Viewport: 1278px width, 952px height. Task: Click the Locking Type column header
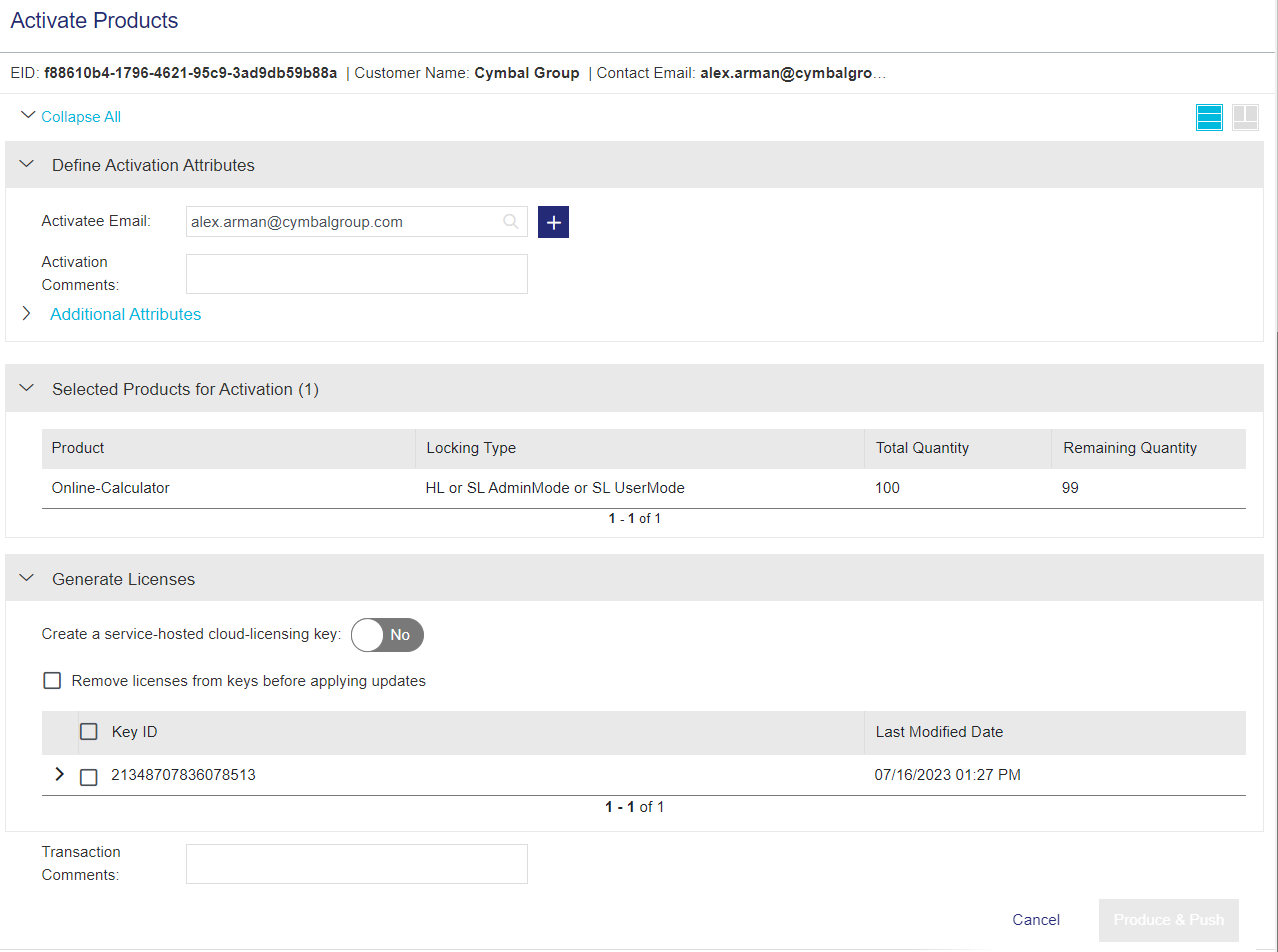tap(471, 448)
